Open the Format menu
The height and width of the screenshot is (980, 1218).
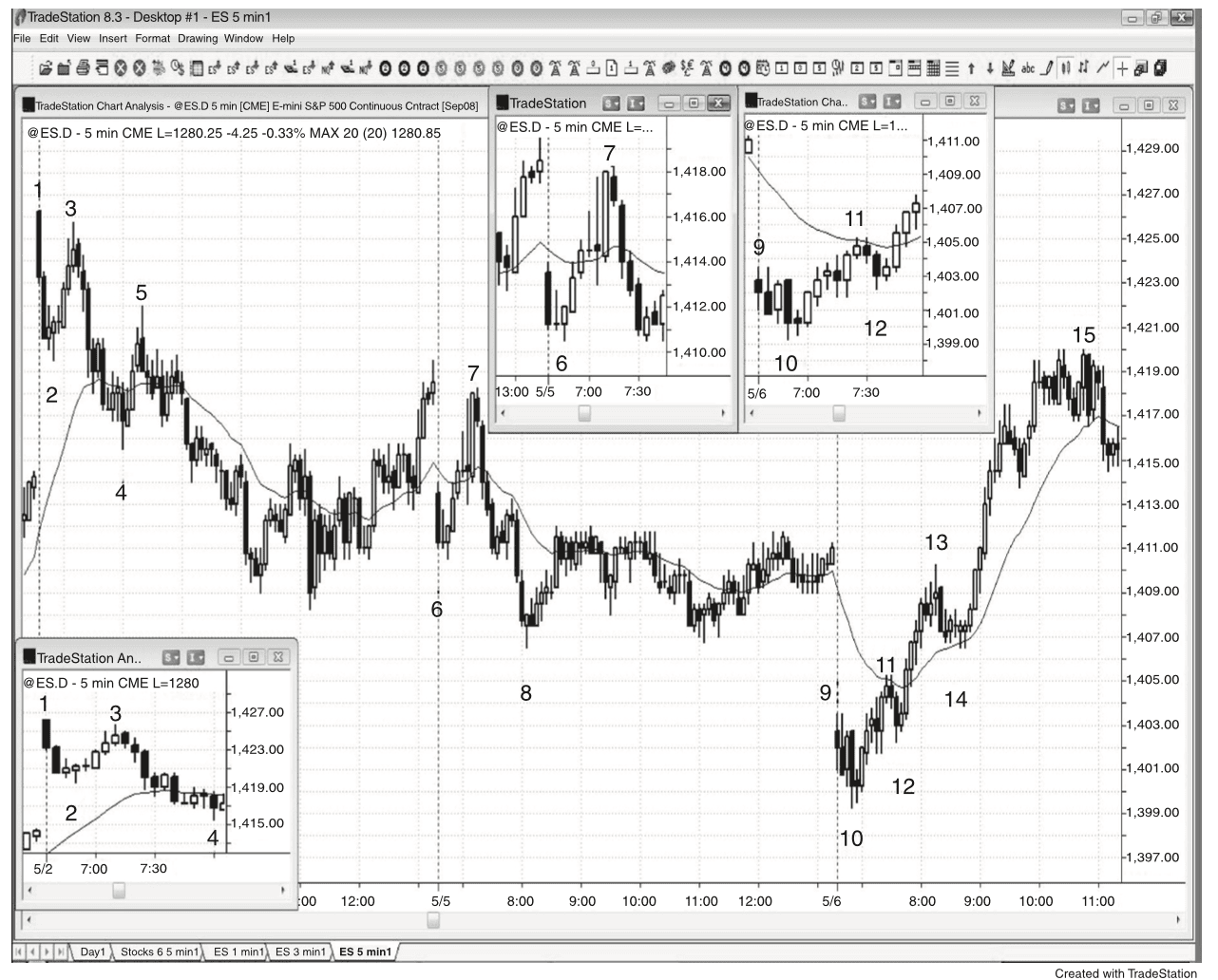(x=153, y=39)
